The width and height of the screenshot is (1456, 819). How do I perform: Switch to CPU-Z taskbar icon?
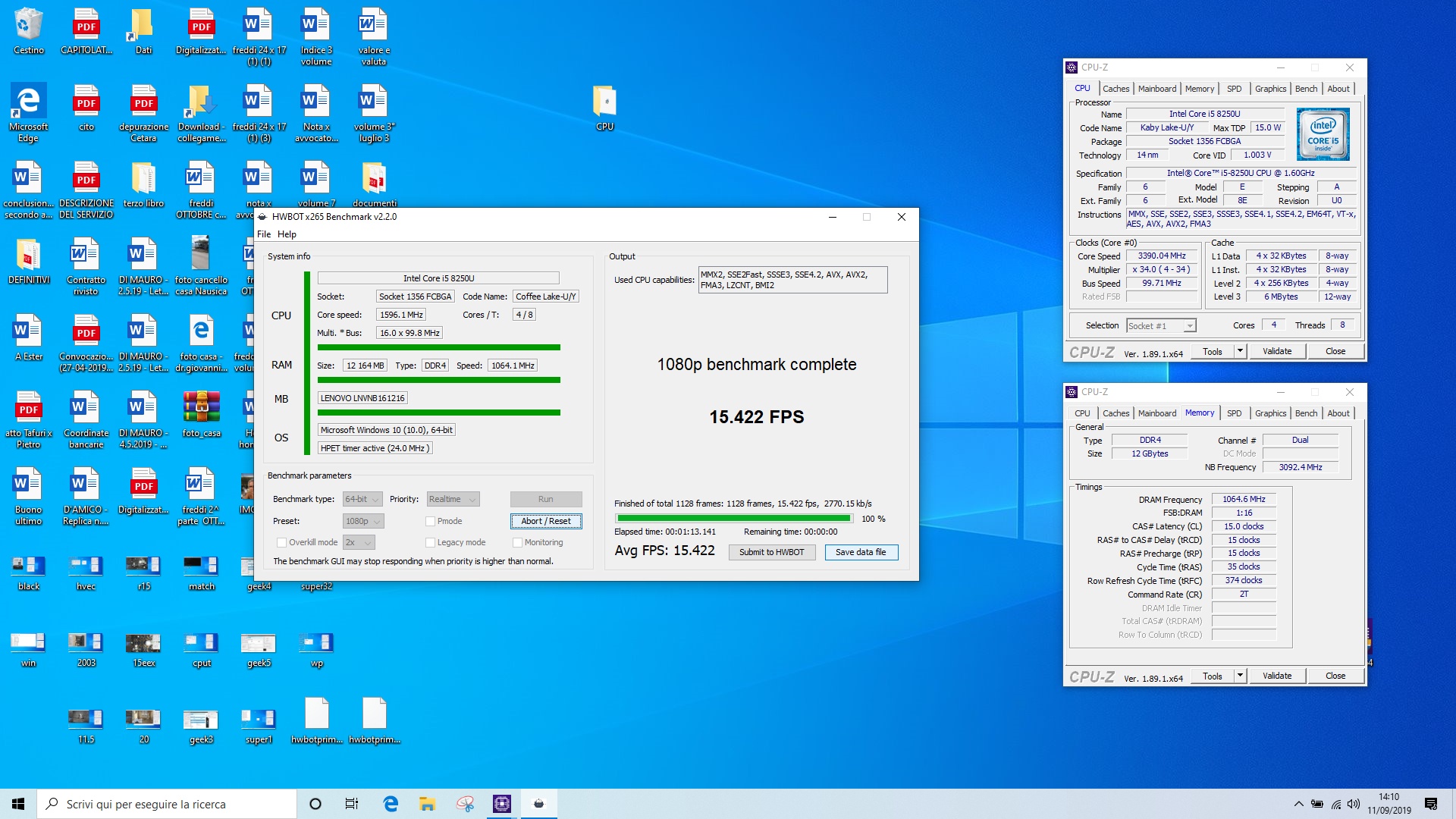(502, 804)
